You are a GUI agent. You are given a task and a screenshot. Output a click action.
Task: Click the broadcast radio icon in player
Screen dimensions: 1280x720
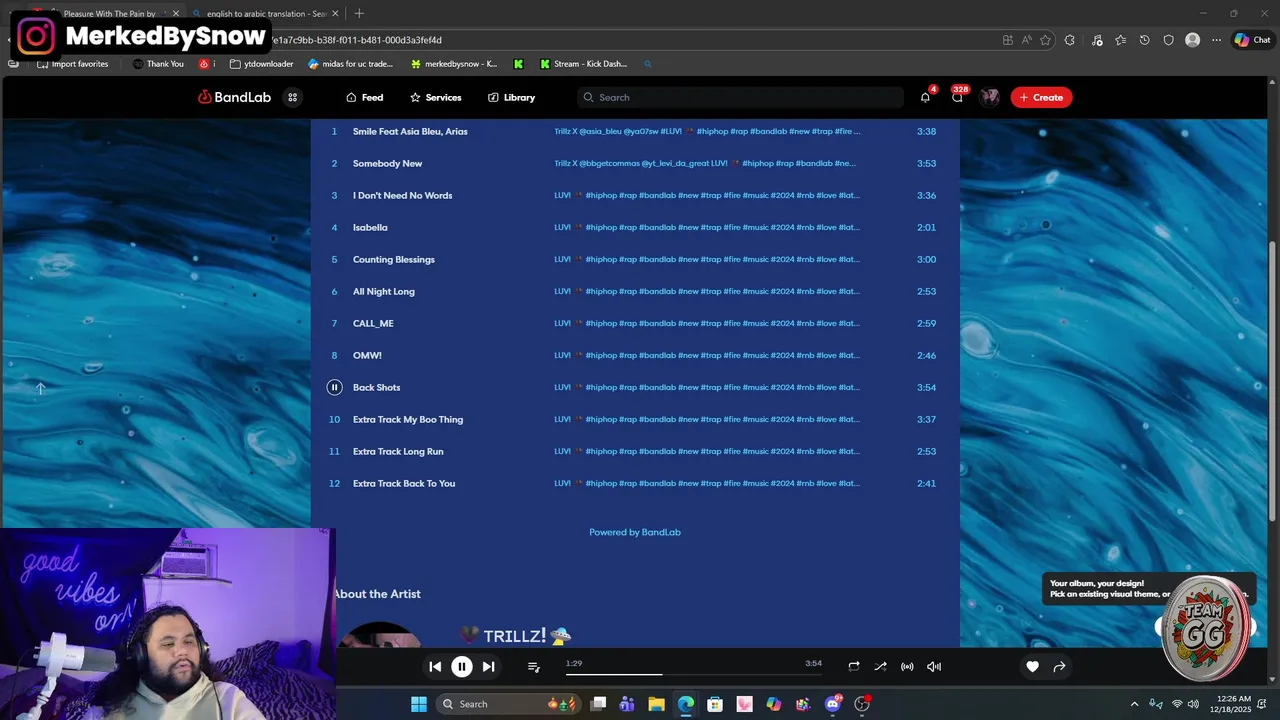coord(907,666)
